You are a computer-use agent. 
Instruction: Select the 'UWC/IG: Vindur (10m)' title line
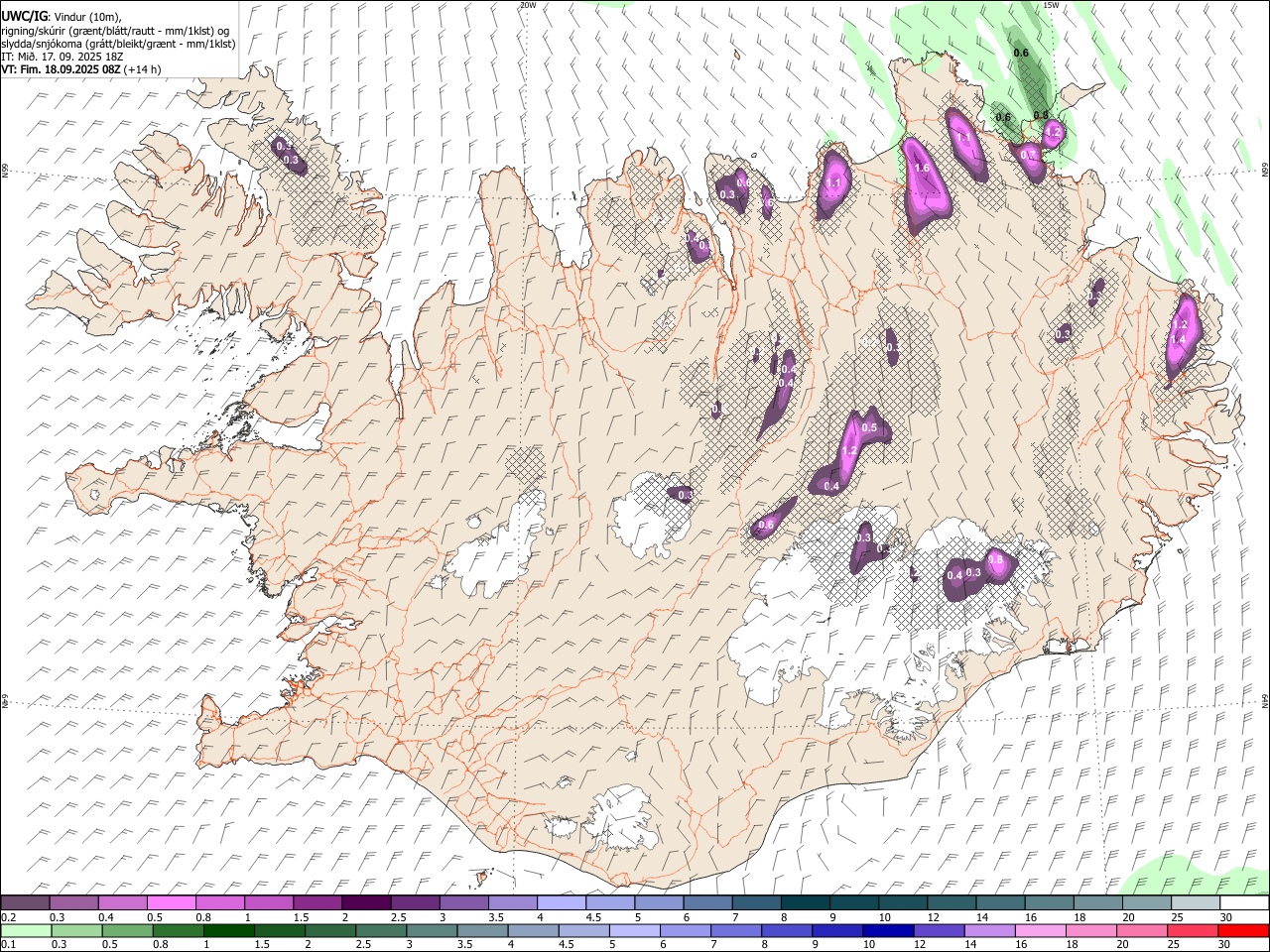(62, 16)
